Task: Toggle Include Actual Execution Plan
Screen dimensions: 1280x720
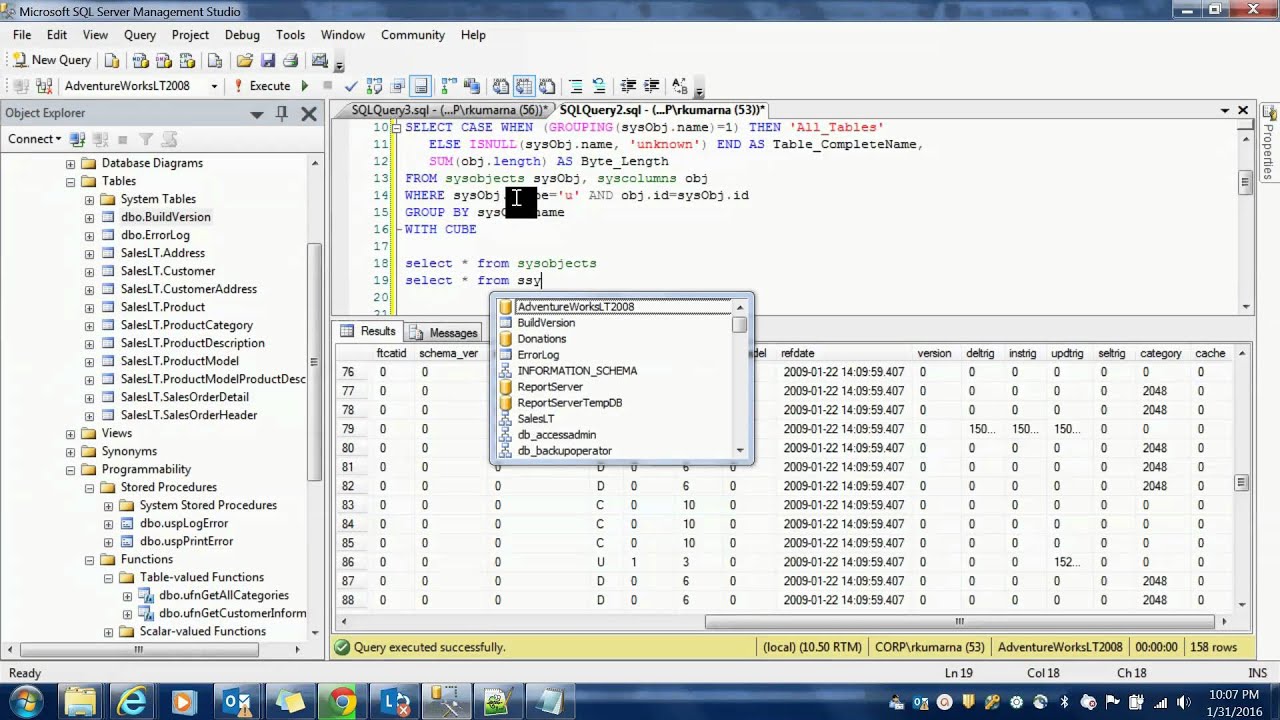Action: (447, 86)
